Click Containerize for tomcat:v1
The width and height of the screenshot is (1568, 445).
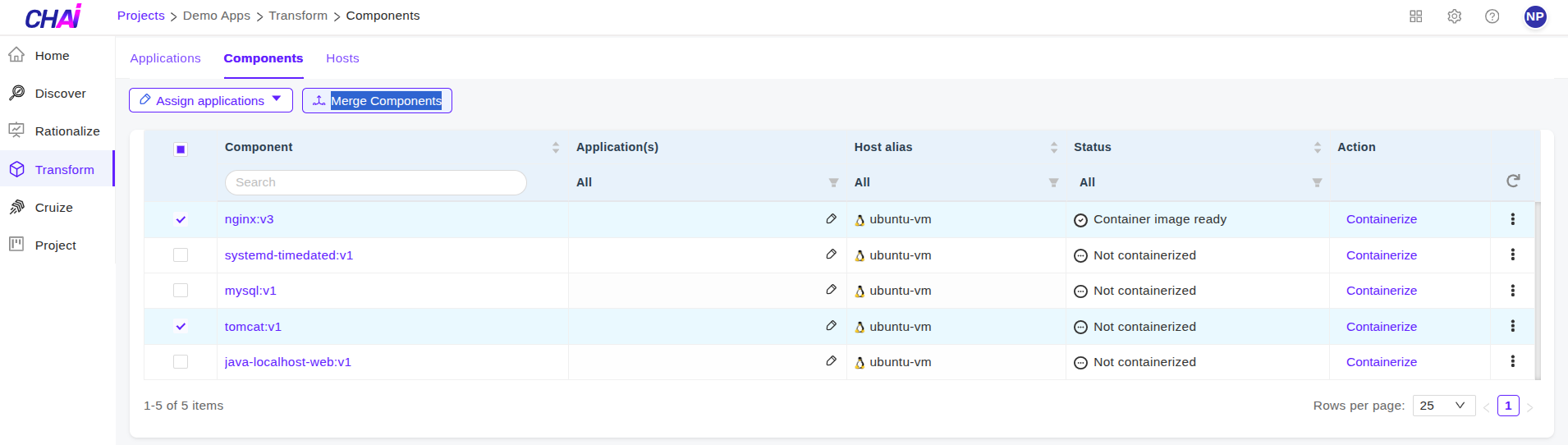click(x=1382, y=327)
